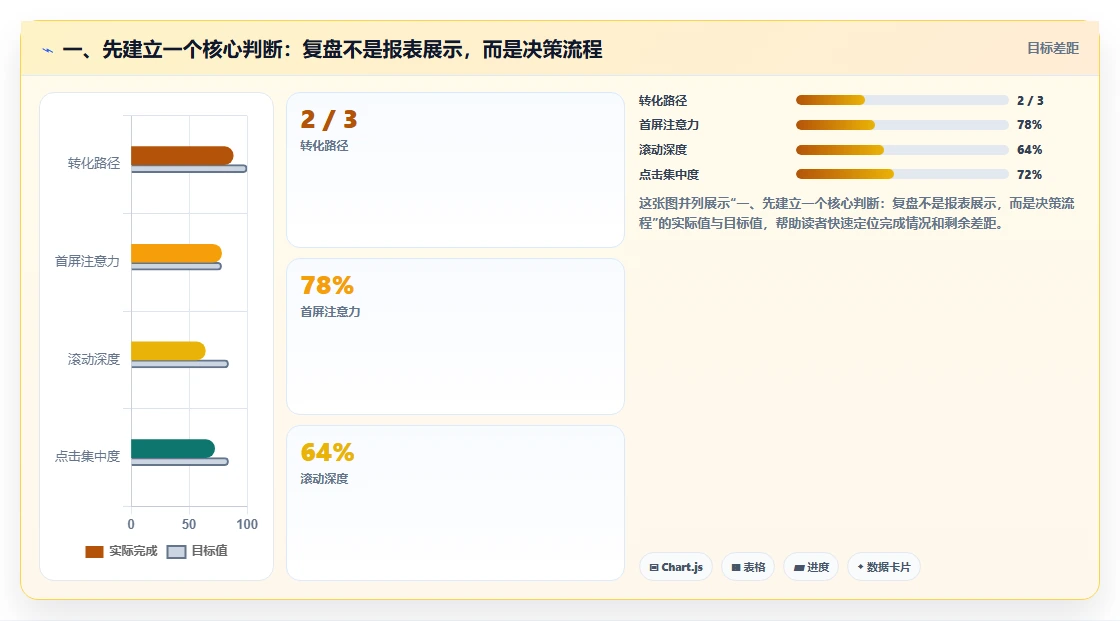Click the 点击集中度 chart axis label
1120x621 pixels.
[x=87, y=456]
